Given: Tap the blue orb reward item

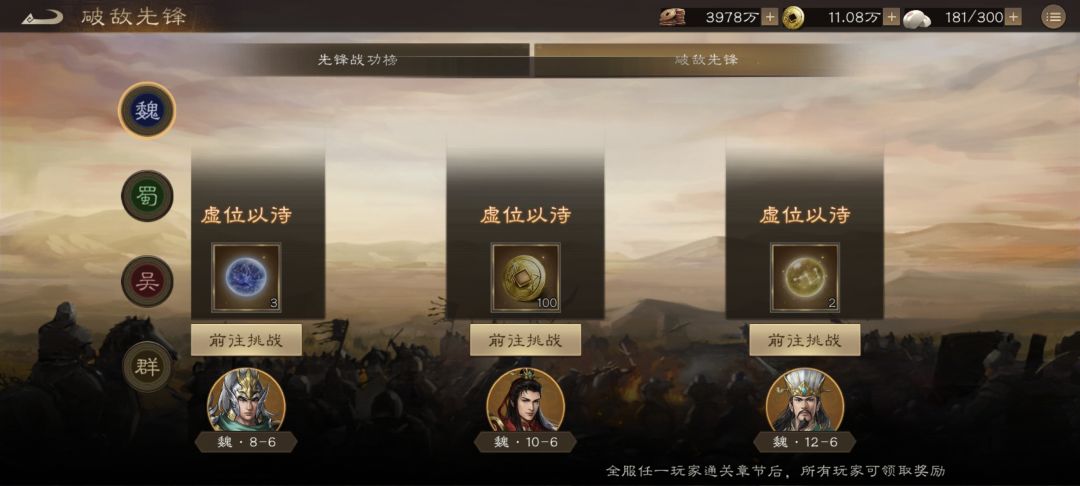Looking at the screenshot, I should tap(246, 277).
